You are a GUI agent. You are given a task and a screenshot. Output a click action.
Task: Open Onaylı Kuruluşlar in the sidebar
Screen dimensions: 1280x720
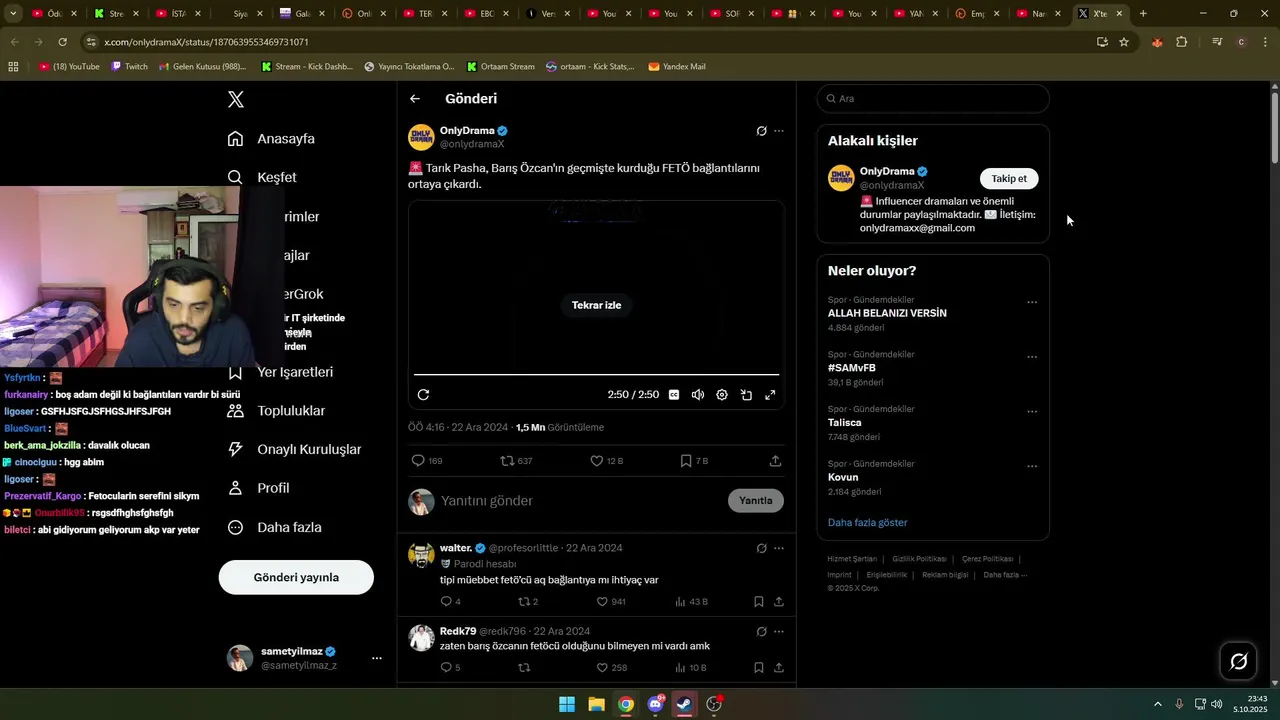[x=294, y=449]
